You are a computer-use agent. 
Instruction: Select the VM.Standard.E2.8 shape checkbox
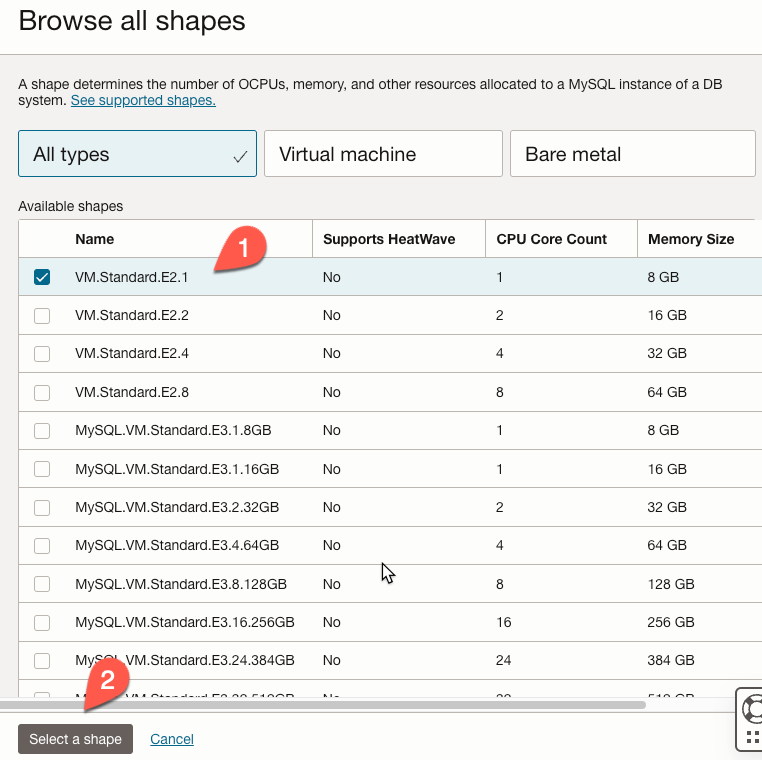click(42, 392)
